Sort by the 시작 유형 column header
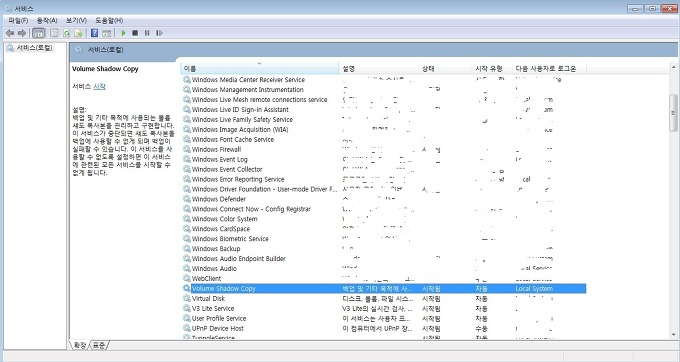Image resolution: width=680 pixels, height=362 pixels. pyautogui.click(x=492, y=68)
